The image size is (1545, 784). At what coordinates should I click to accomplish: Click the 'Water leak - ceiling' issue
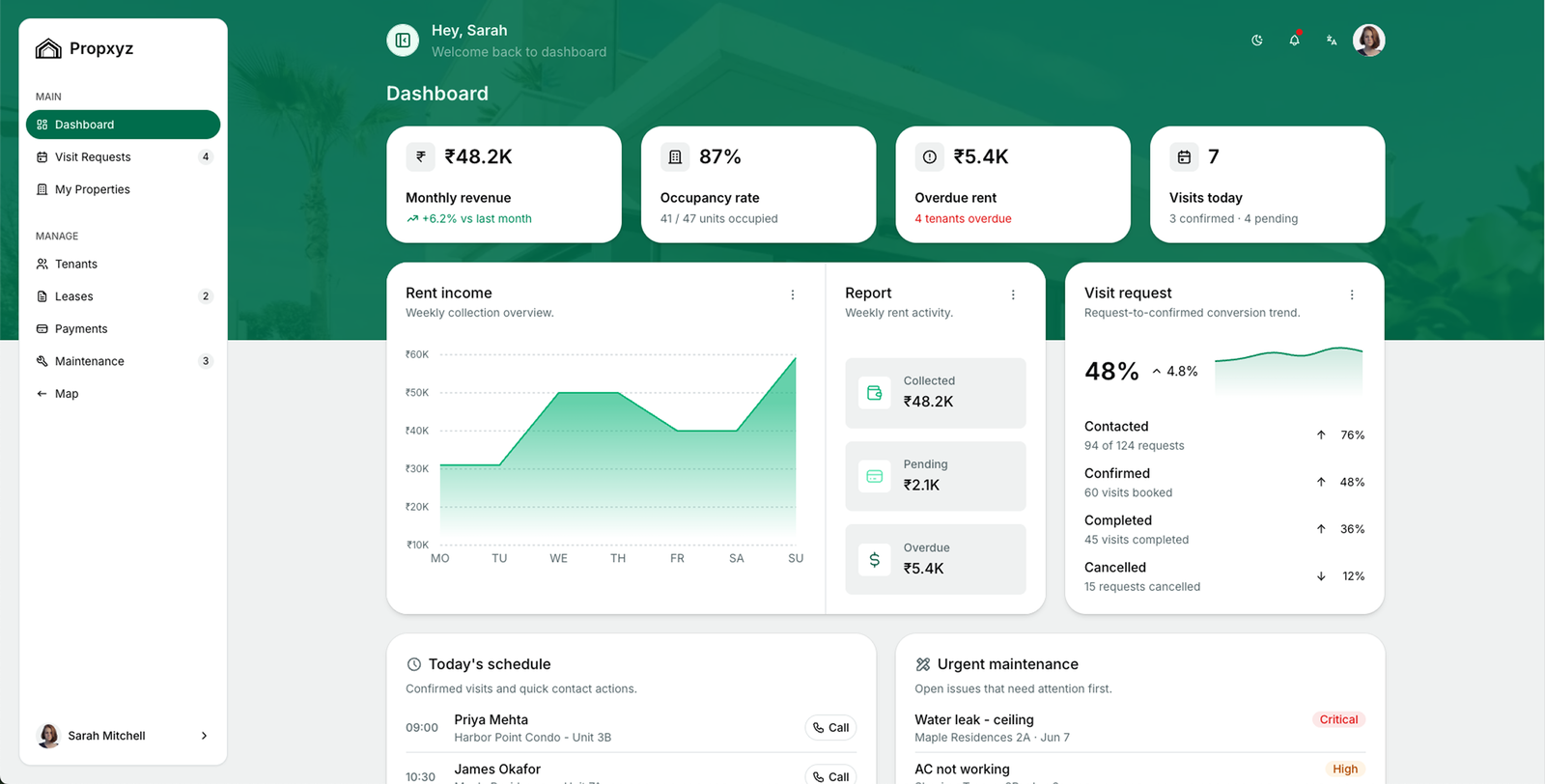pyautogui.click(x=974, y=719)
